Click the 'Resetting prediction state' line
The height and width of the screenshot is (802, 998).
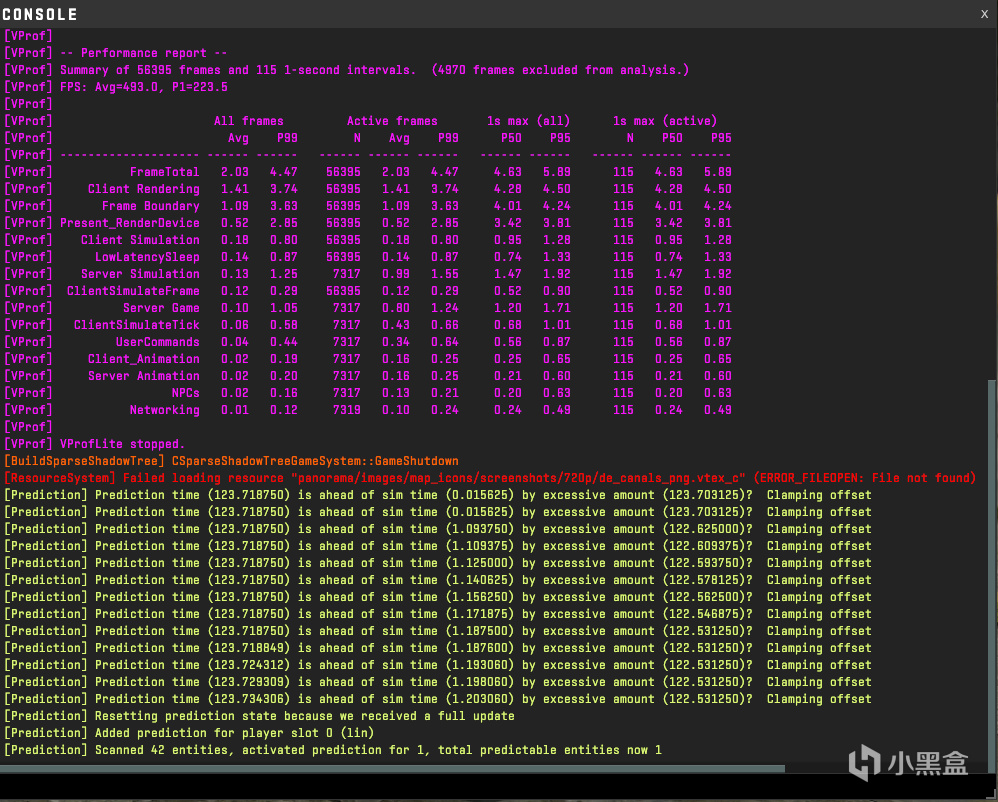[x=259, y=716]
